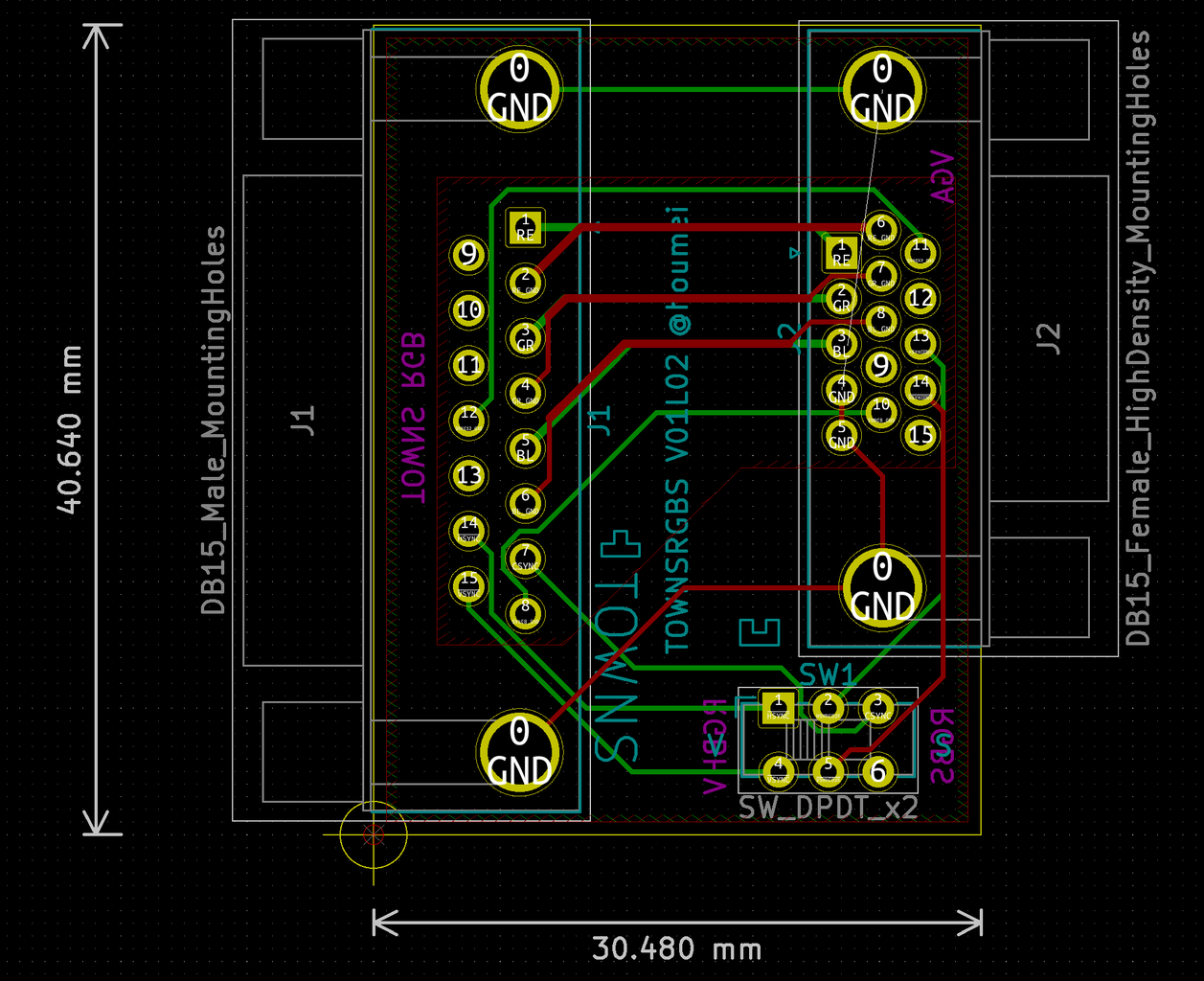Select the cyan J1 silkscreen reference
Viewport: 1204px width, 981px height.
[x=600, y=421]
